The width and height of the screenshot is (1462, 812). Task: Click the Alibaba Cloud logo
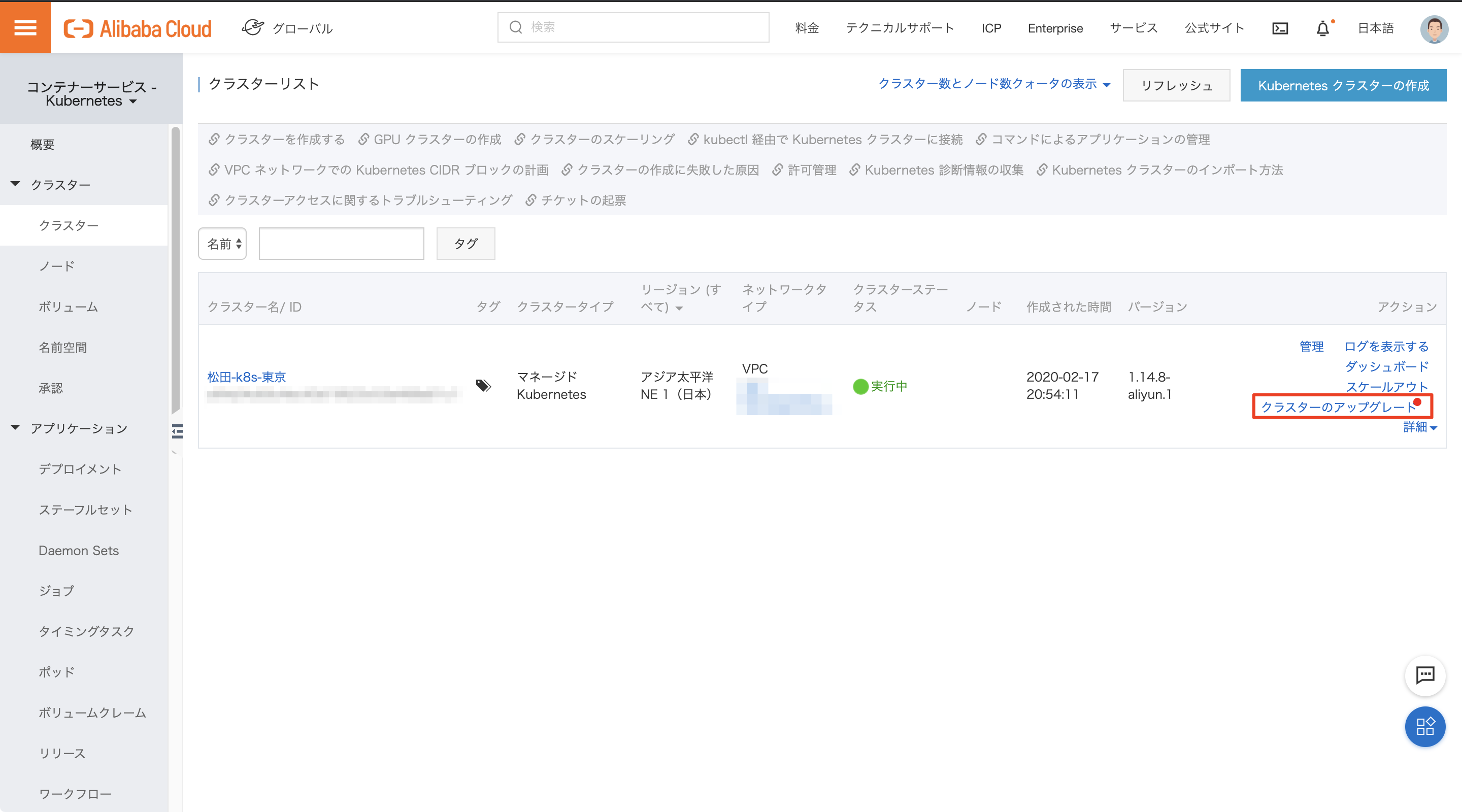pyautogui.click(x=138, y=28)
